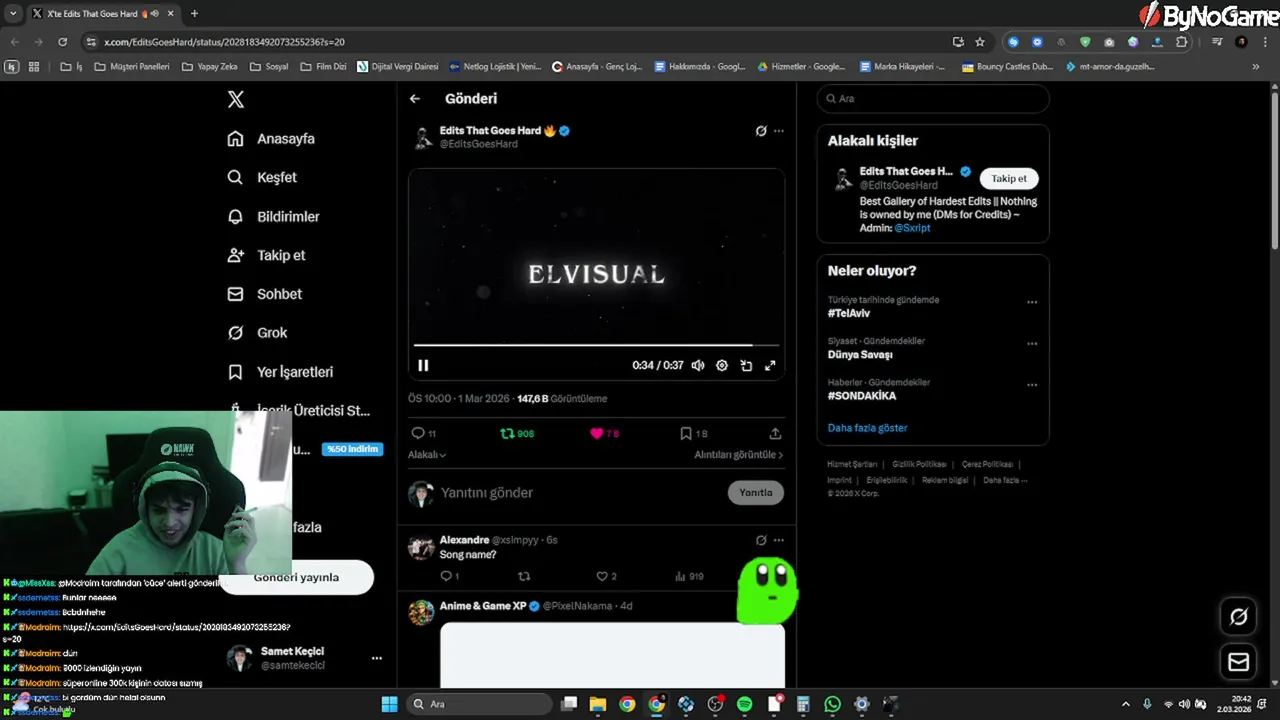1280x720 pixels.
Task: Open Yer İşaretleri bookmarks
Action: point(280,372)
